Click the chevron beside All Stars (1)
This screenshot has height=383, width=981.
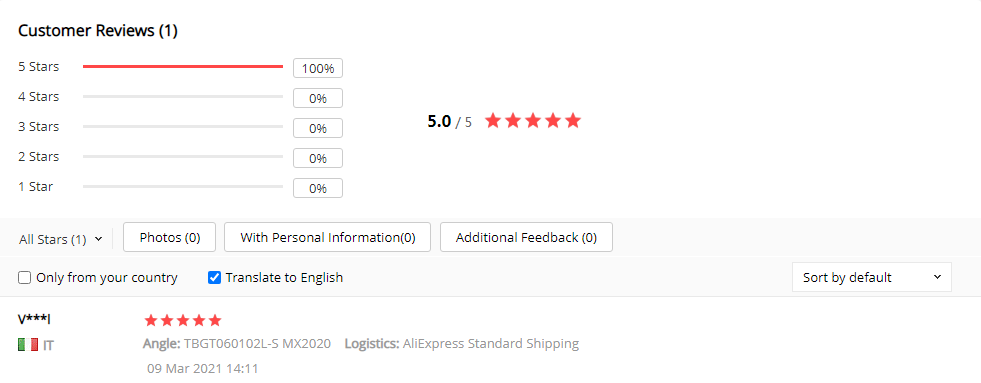pyautogui.click(x=98, y=239)
